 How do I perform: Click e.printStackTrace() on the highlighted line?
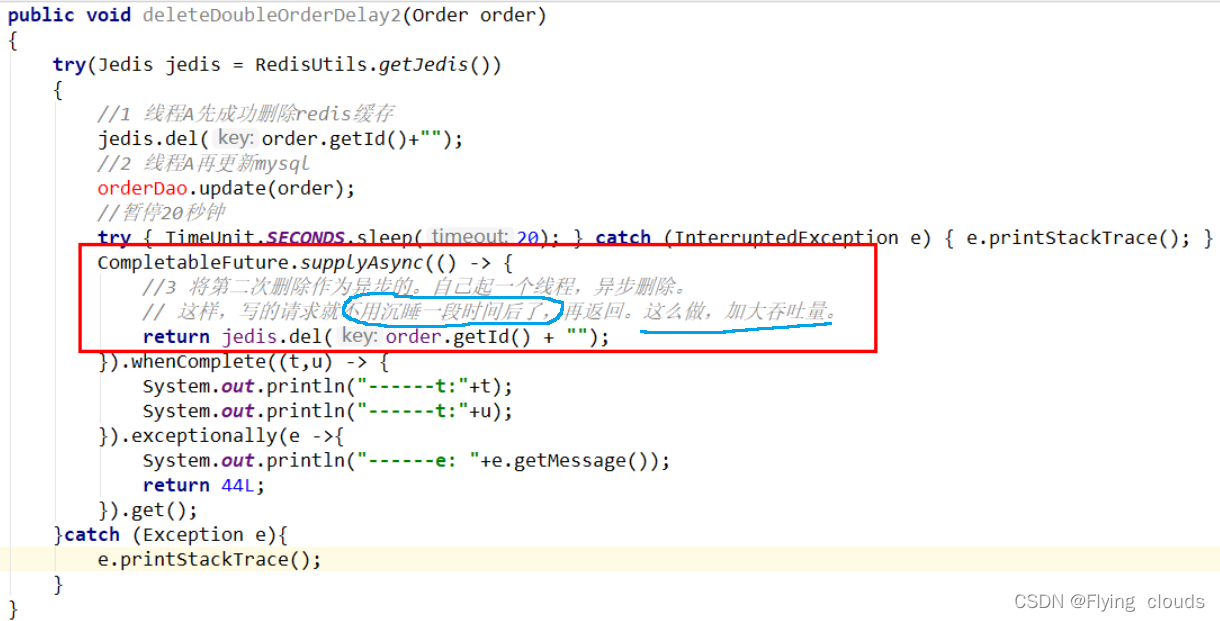(209, 559)
